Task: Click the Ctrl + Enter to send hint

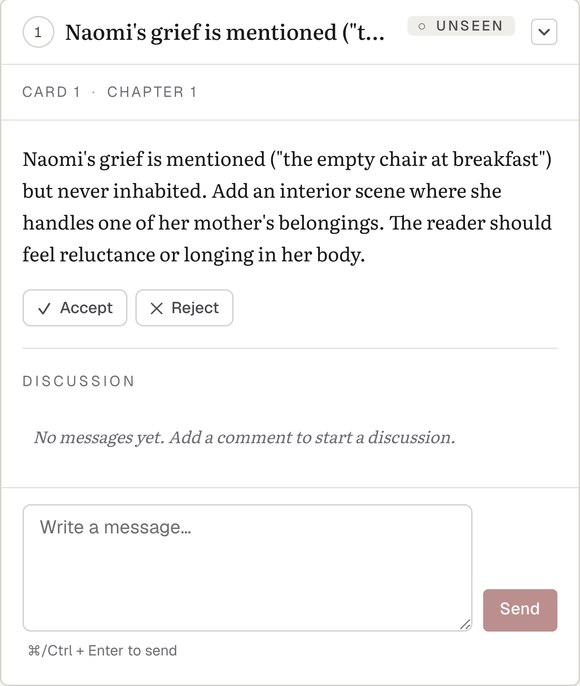Action: 102,651
